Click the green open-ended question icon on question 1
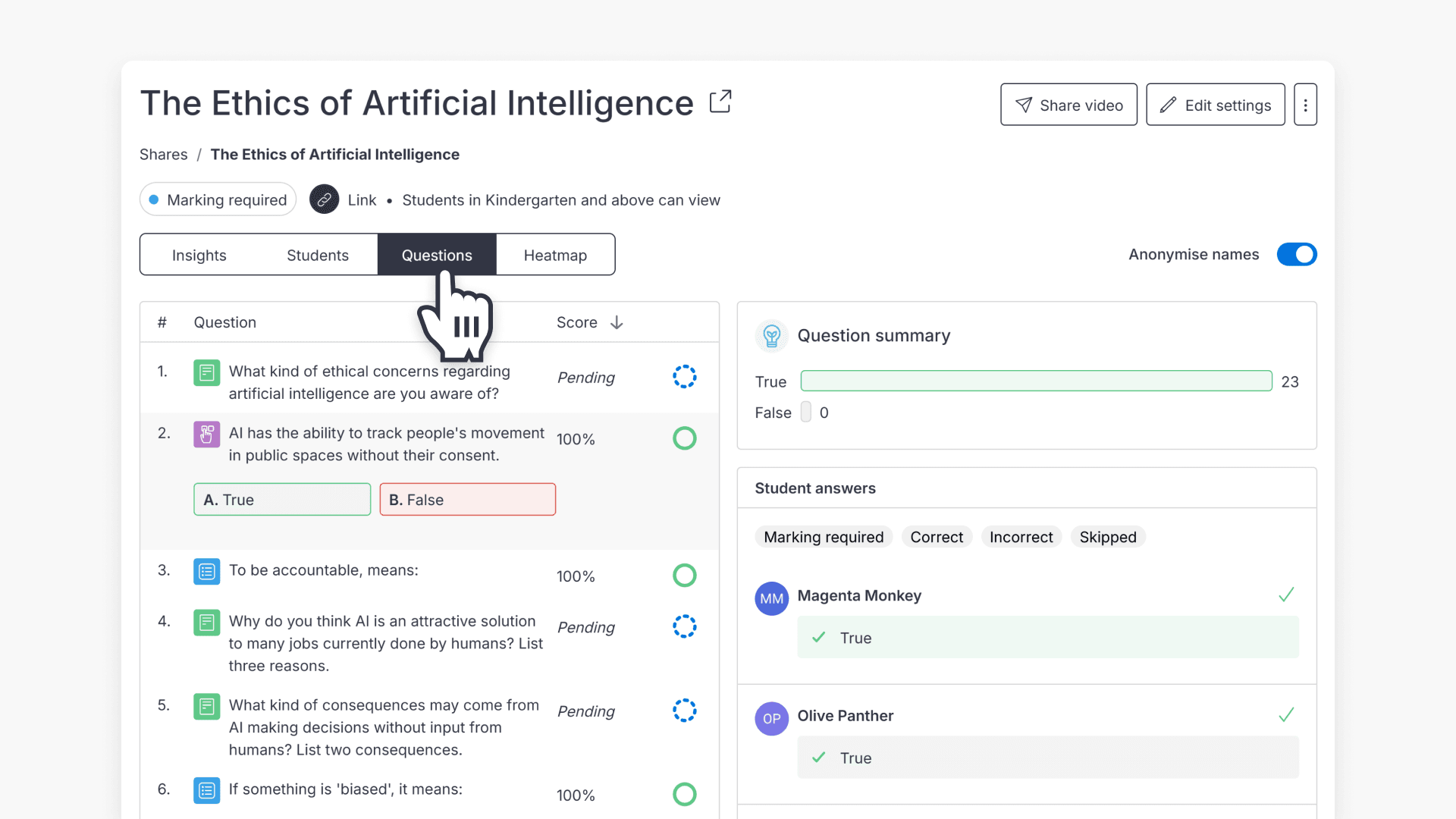The image size is (1456, 819). click(206, 372)
